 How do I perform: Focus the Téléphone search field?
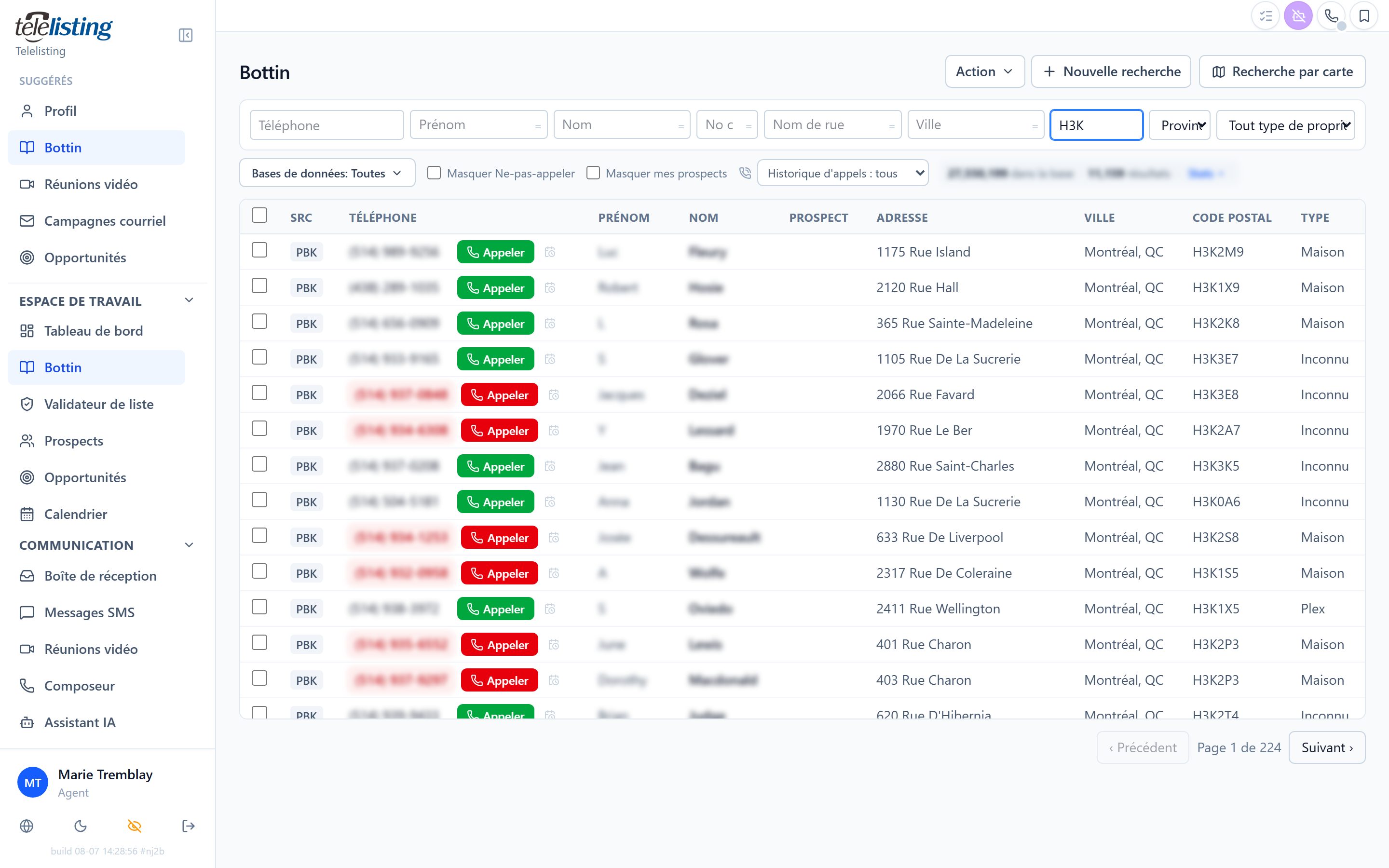point(327,125)
